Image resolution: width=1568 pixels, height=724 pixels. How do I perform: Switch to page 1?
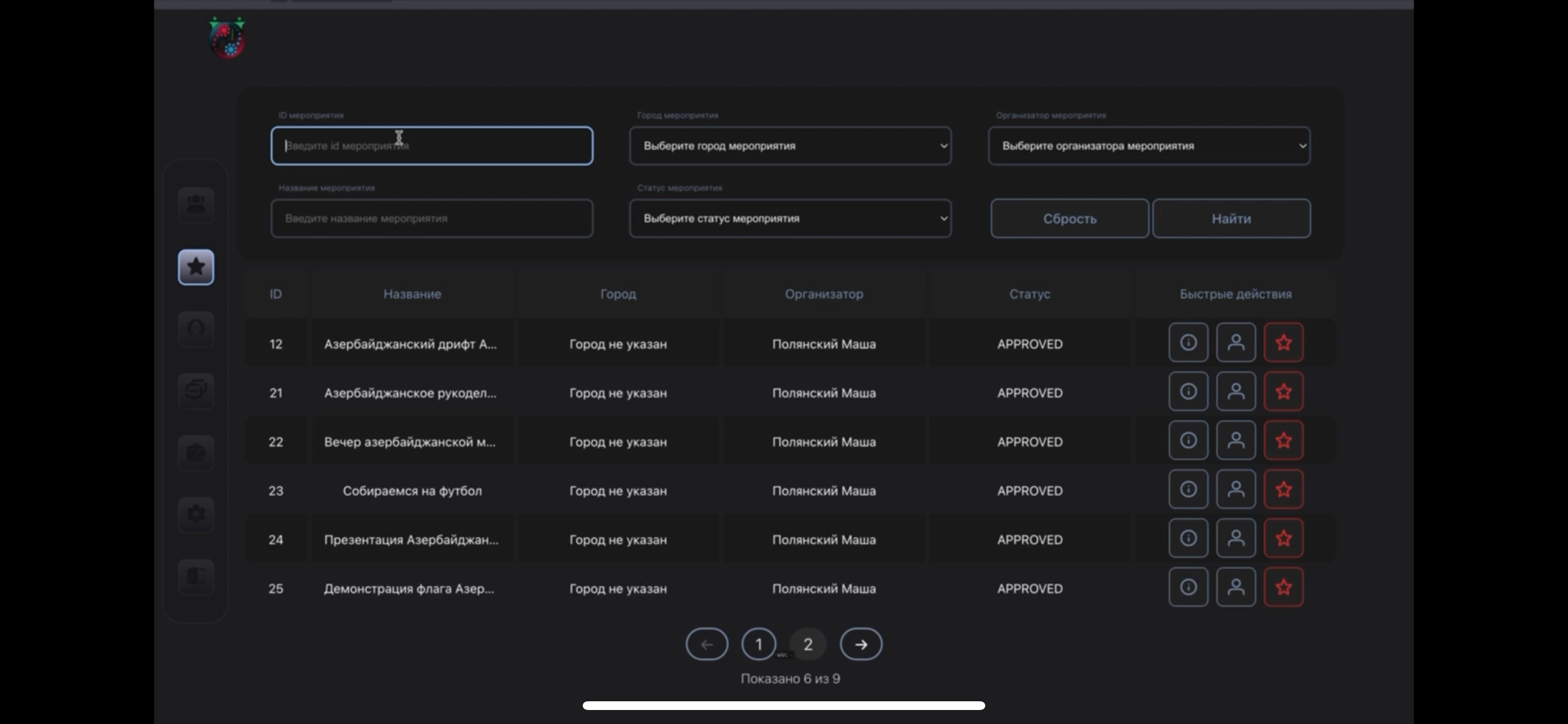click(x=758, y=644)
